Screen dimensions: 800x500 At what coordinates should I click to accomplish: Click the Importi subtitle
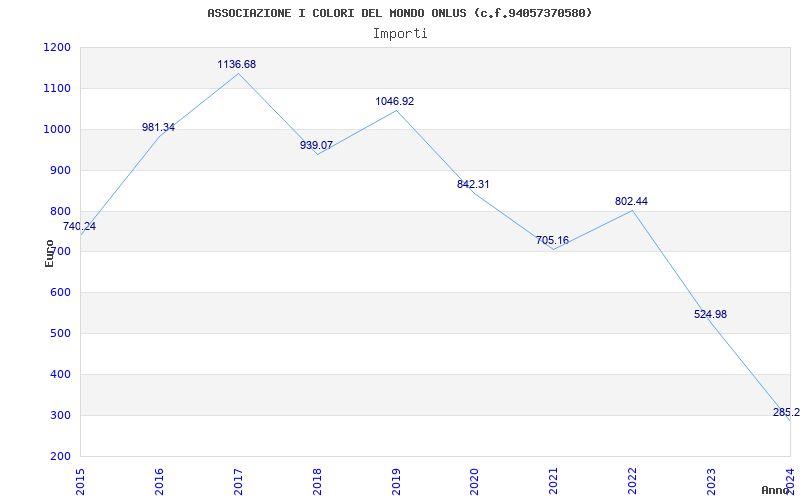pos(400,34)
